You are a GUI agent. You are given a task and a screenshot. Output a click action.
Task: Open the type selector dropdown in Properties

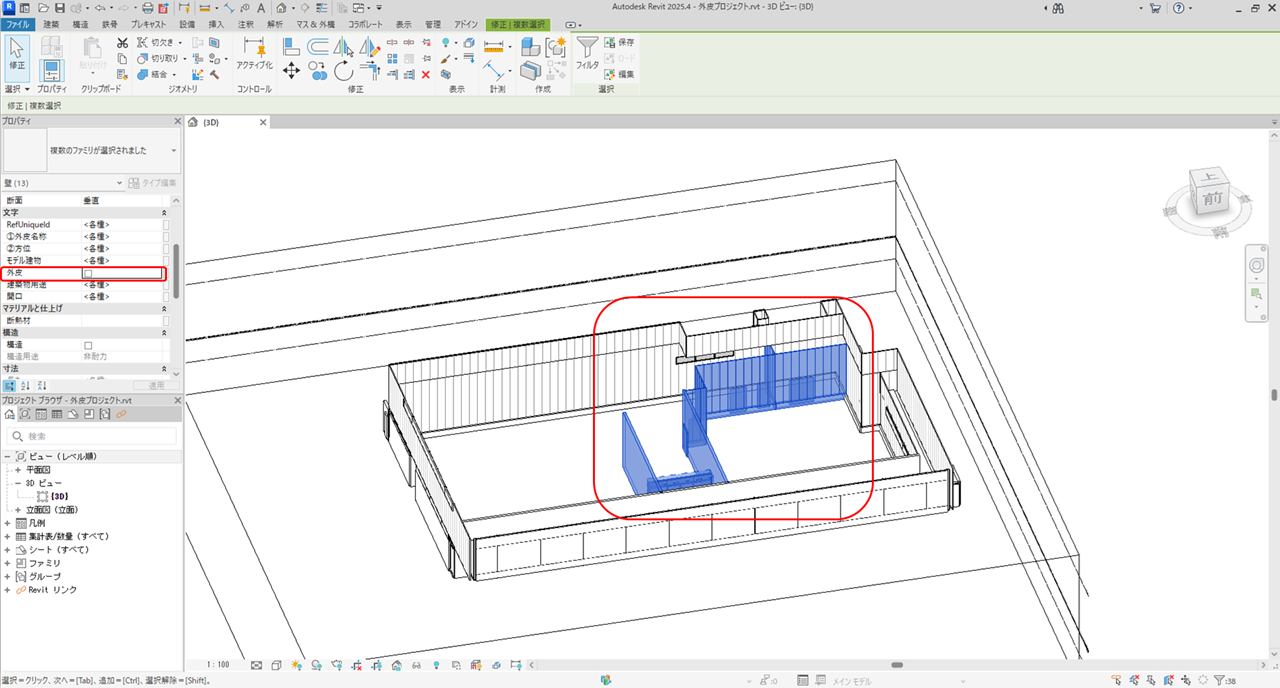[174, 150]
